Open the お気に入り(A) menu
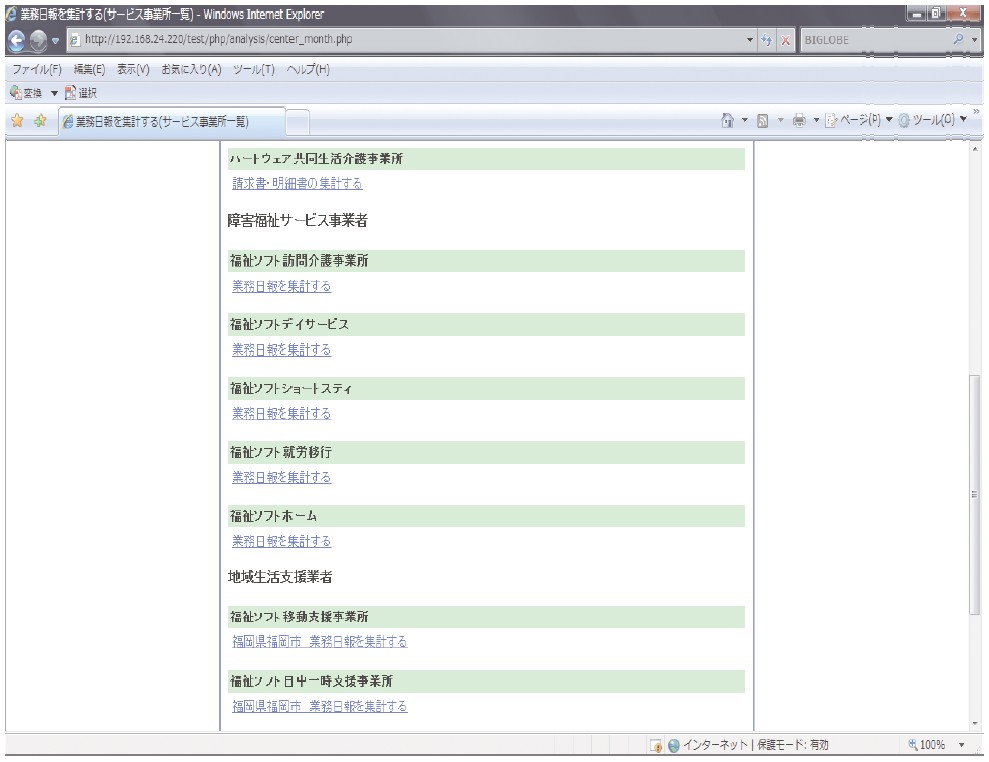 191,69
